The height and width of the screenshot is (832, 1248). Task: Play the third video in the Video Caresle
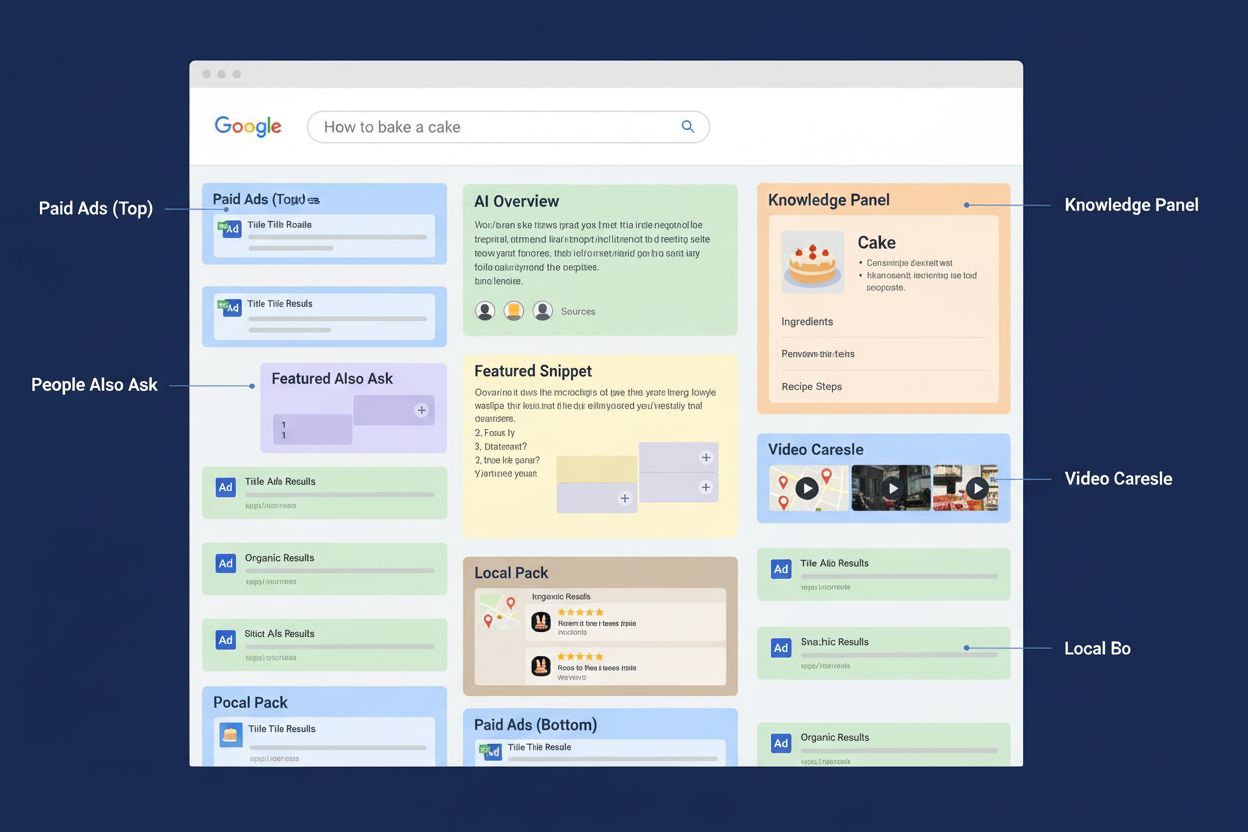[977, 488]
